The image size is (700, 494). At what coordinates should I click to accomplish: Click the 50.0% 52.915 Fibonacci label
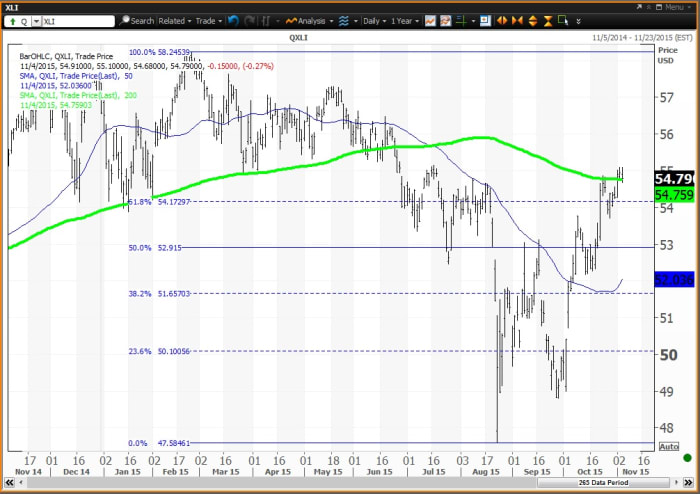[155, 248]
